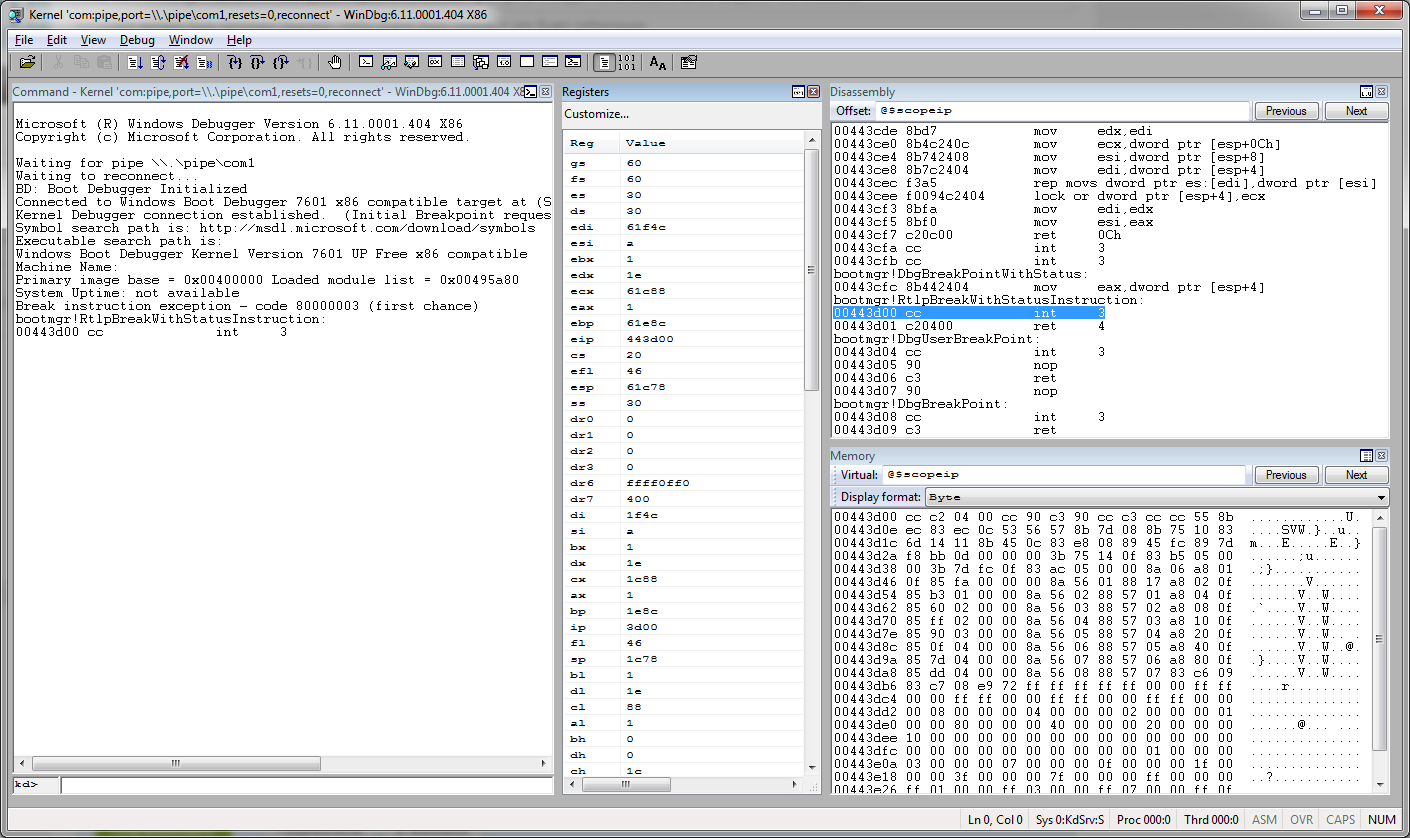Click status bar Proc 000:0 entry

click(x=1143, y=820)
